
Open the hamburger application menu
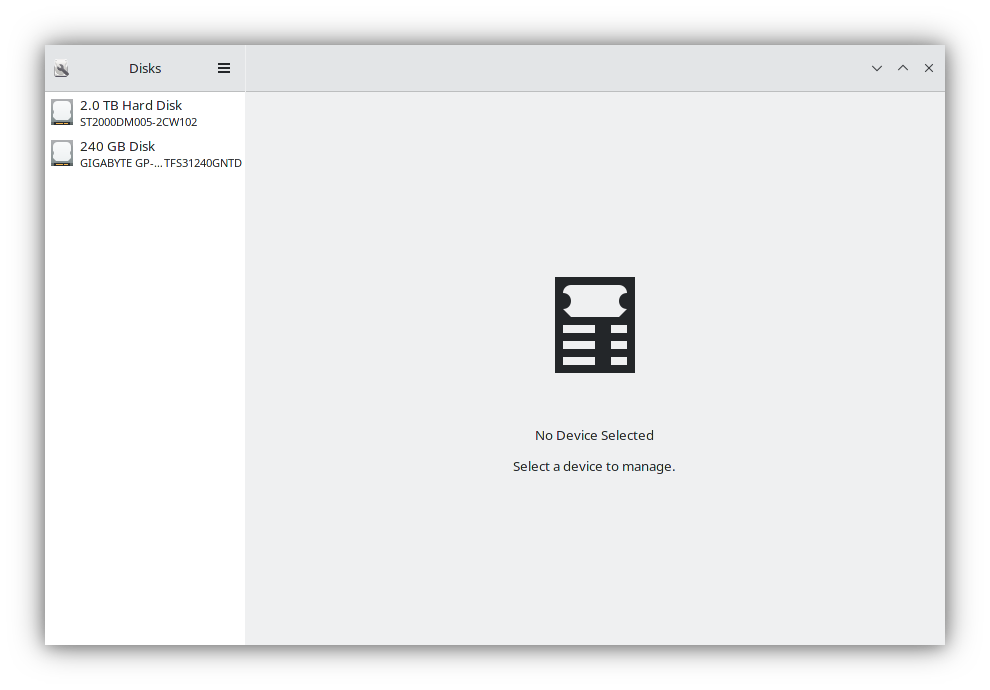(224, 68)
